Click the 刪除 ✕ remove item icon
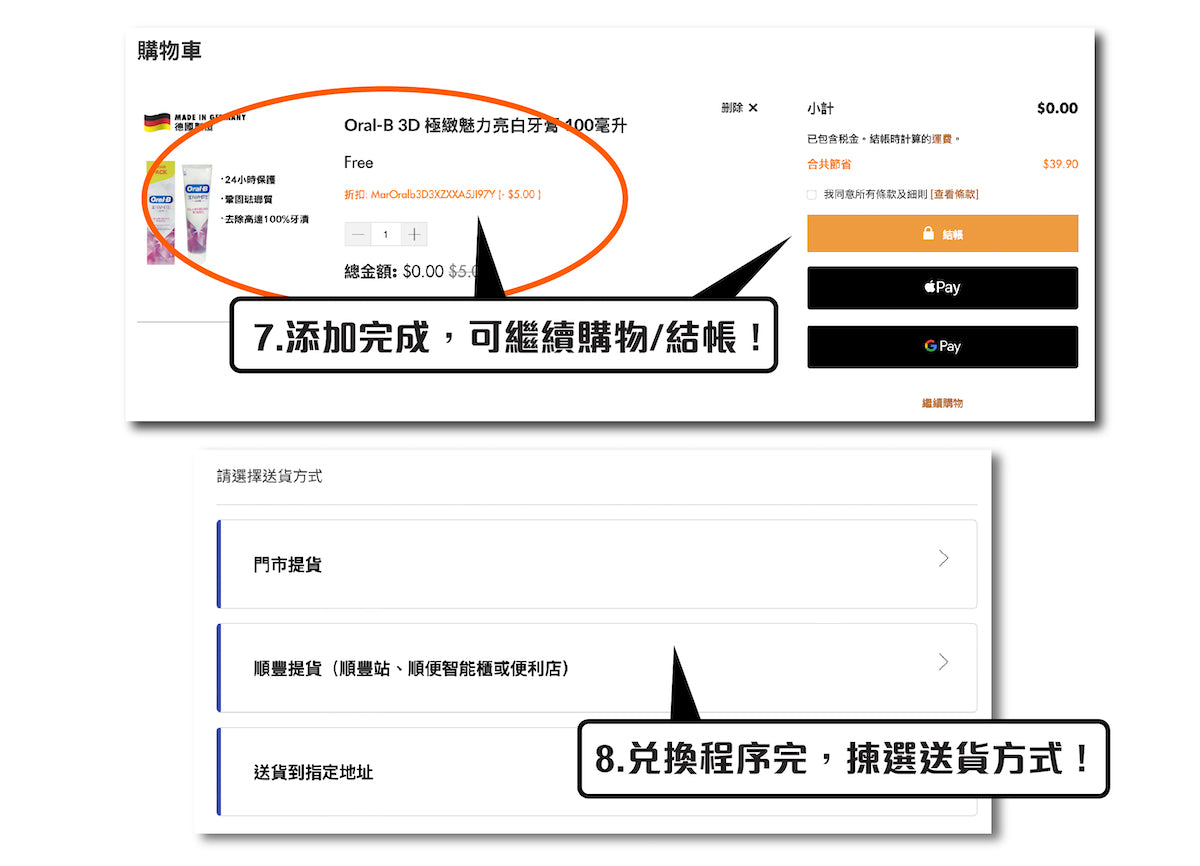This screenshot has height=866, width=1200. coord(752,108)
